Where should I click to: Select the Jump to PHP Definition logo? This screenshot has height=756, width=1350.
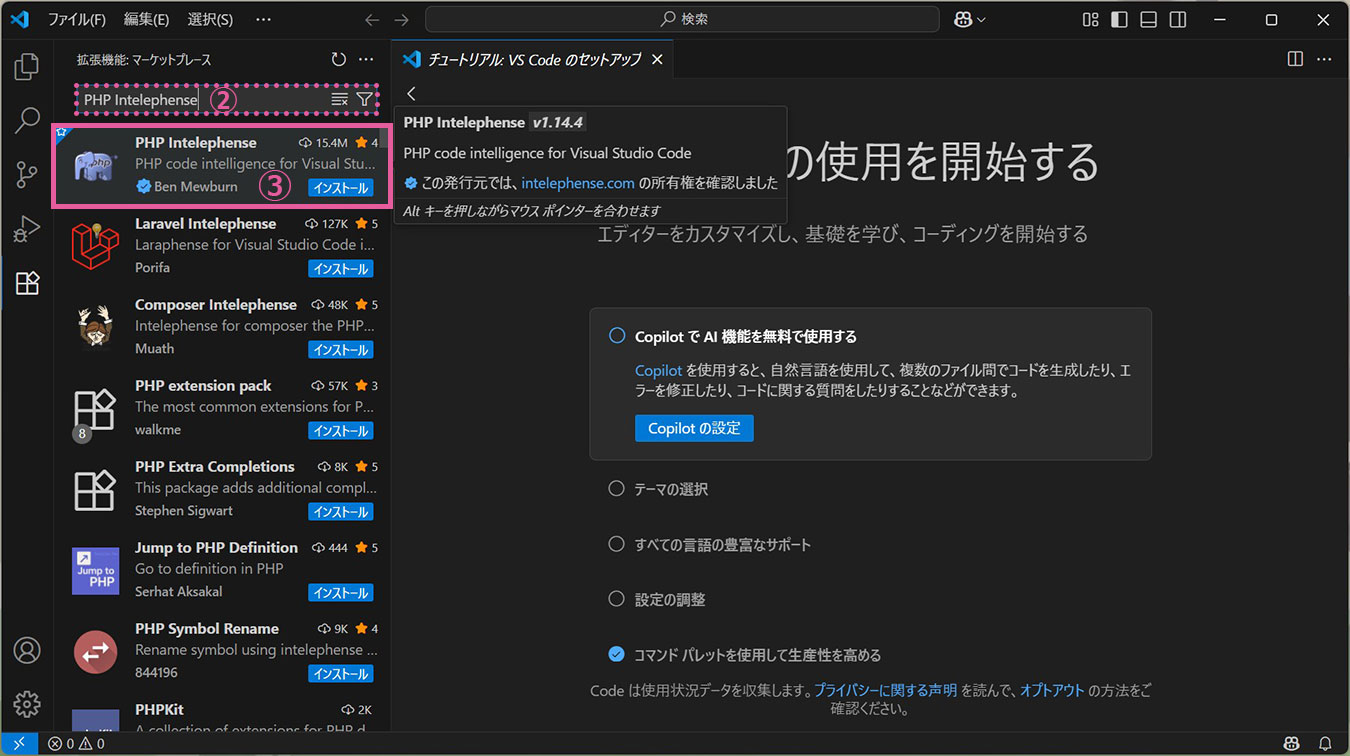pyautogui.click(x=96, y=571)
